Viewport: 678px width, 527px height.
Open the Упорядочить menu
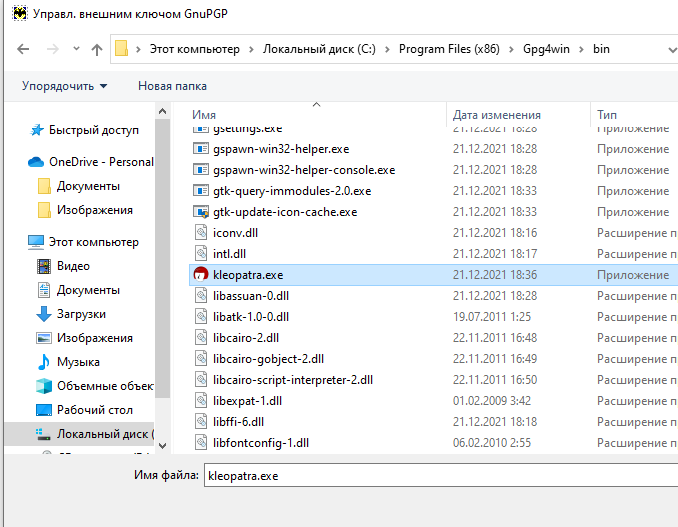(64, 86)
